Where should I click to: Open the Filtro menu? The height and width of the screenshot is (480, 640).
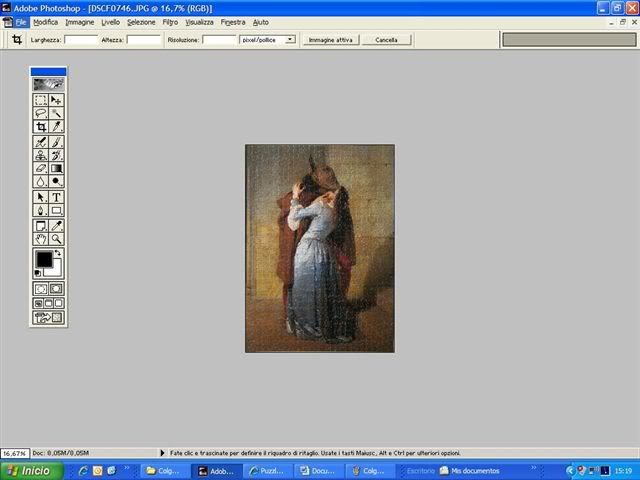[x=170, y=22]
